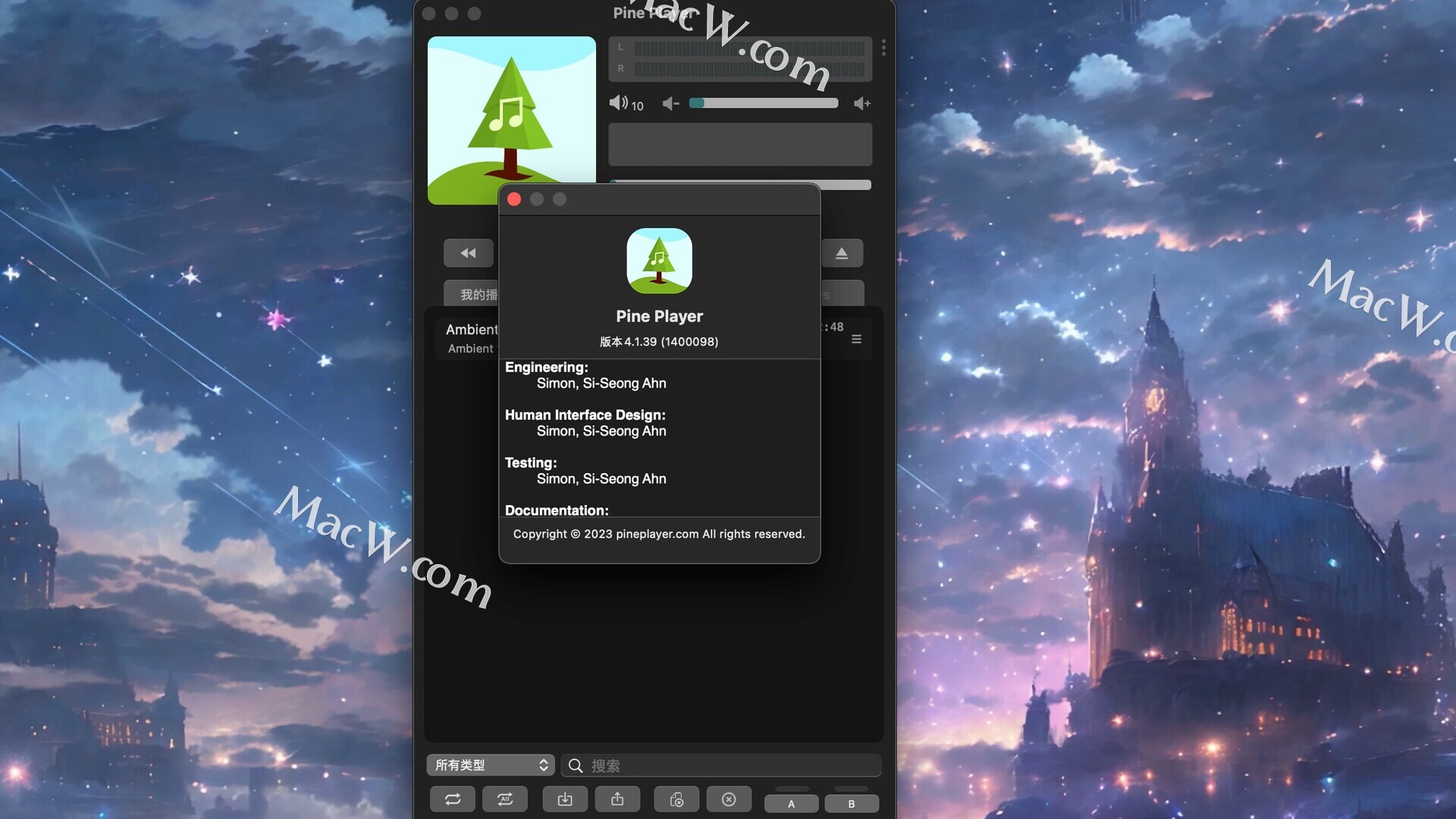Image resolution: width=1456 pixels, height=819 pixels.
Task: Click the volume increase speaker icon
Action: (x=862, y=104)
